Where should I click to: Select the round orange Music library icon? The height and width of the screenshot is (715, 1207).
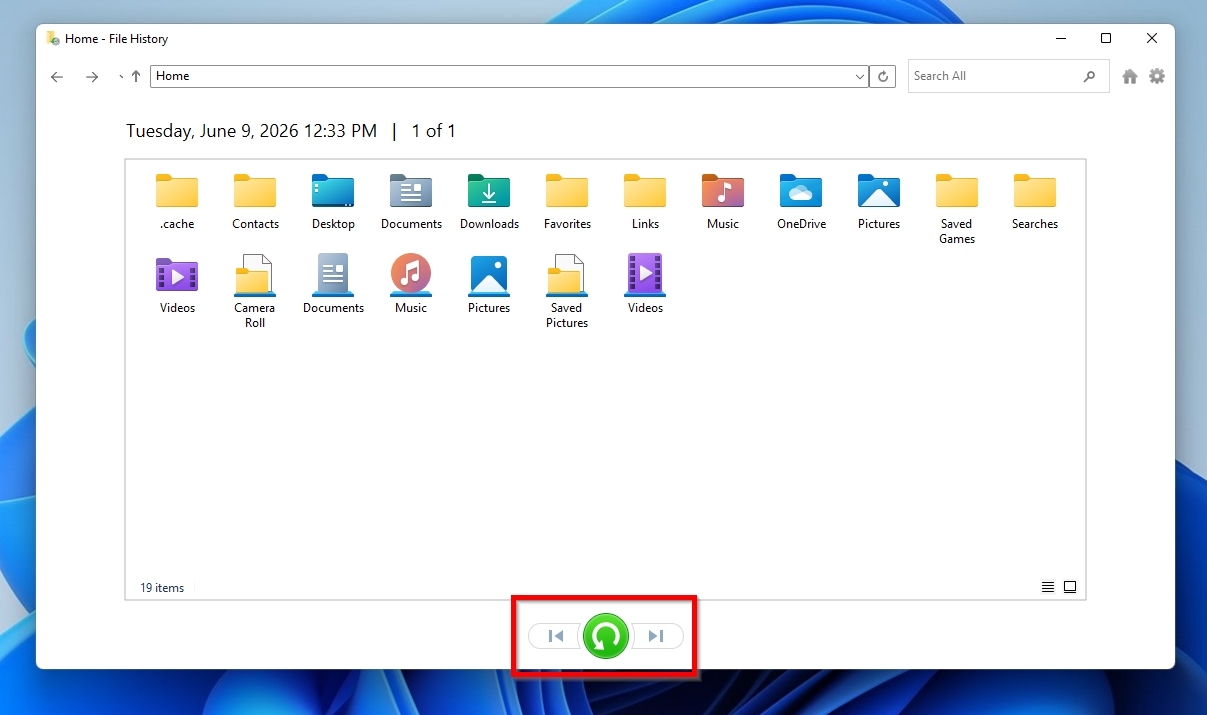click(411, 285)
